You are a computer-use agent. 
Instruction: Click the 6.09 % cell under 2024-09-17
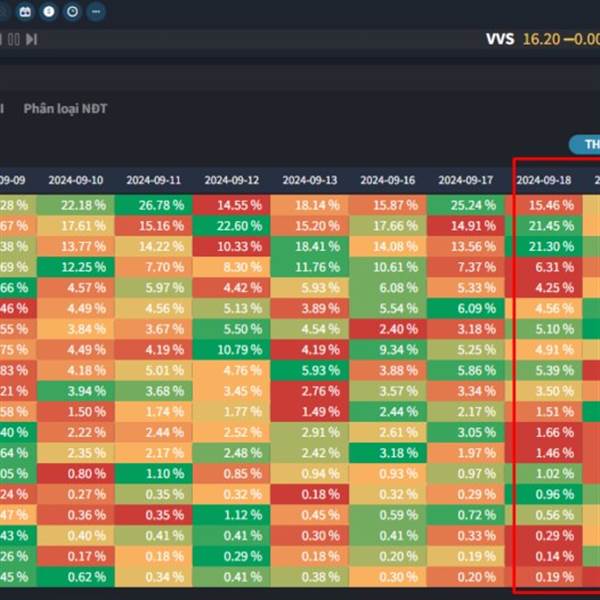466,308
